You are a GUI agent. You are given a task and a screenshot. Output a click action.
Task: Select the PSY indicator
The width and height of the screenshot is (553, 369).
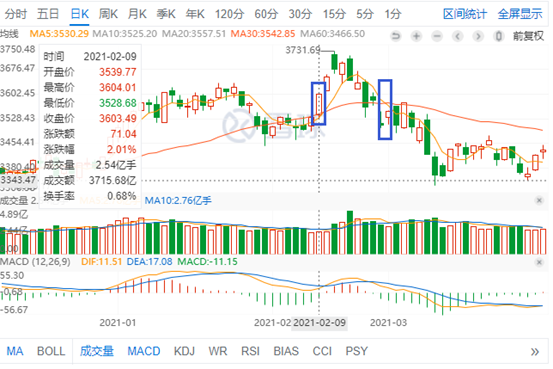click(357, 351)
